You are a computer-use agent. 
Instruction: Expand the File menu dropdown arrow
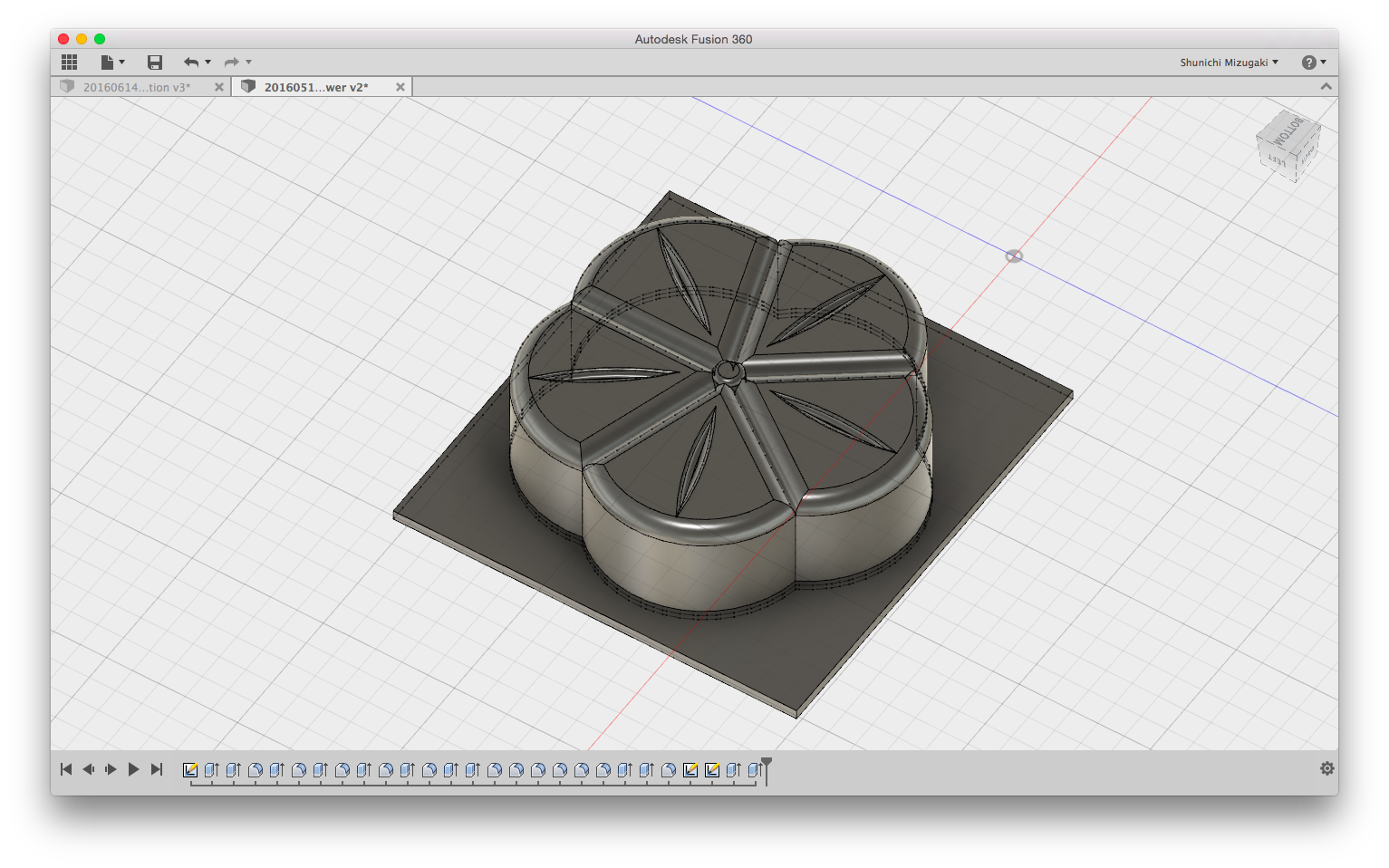[122, 62]
